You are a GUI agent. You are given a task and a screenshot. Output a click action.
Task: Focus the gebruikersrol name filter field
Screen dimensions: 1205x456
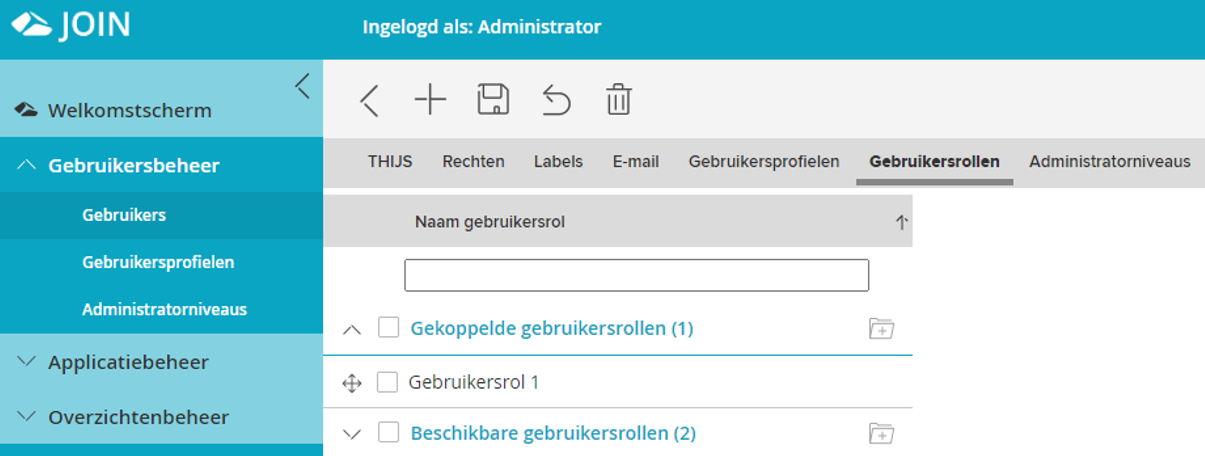click(x=636, y=275)
